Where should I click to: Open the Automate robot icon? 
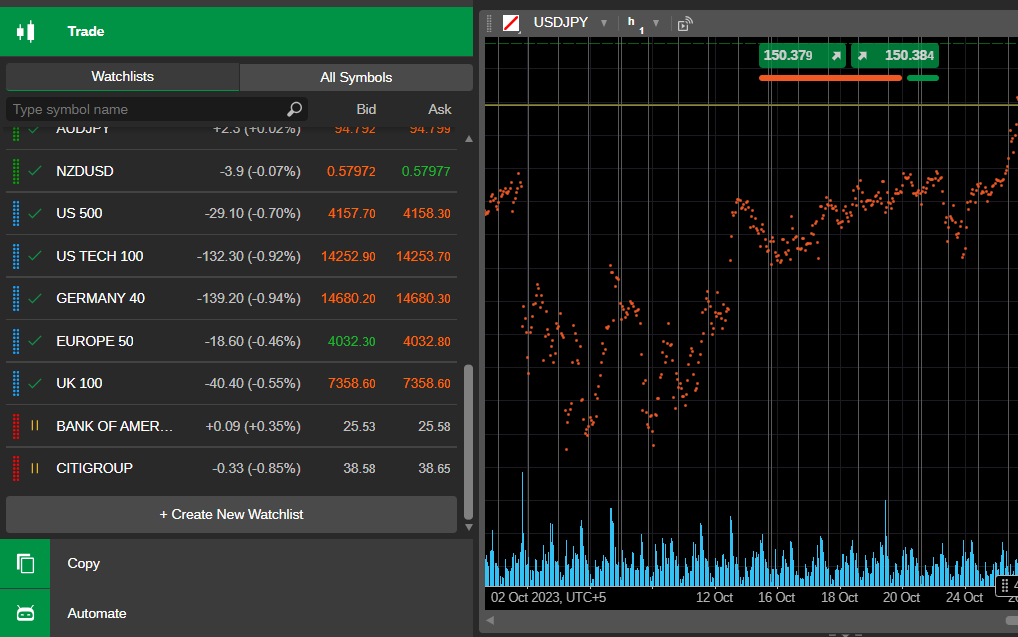tap(26, 613)
